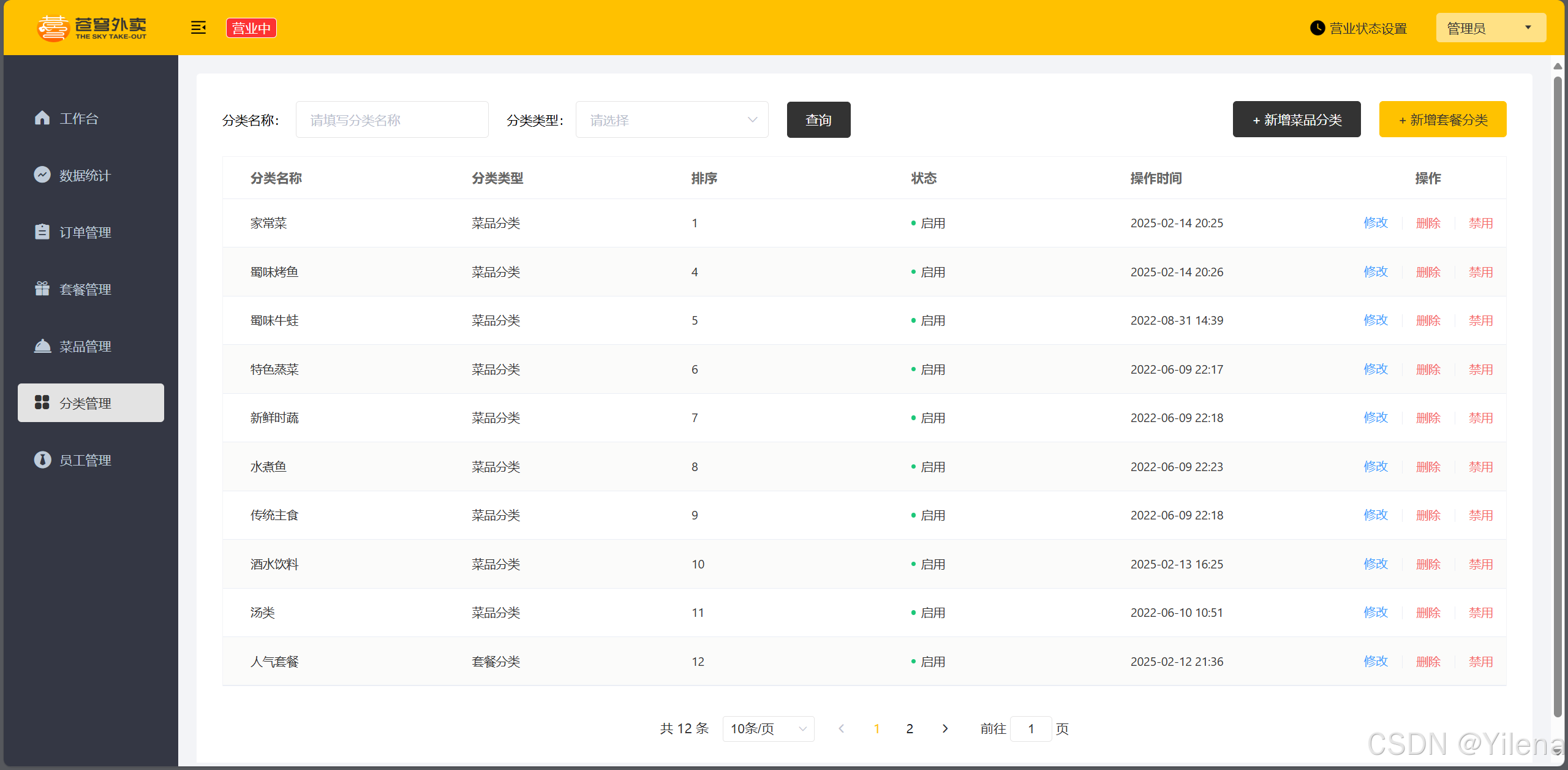The height and width of the screenshot is (770, 1568).
Task: Click the 套餐管理 gift icon
Action: pos(42,289)
